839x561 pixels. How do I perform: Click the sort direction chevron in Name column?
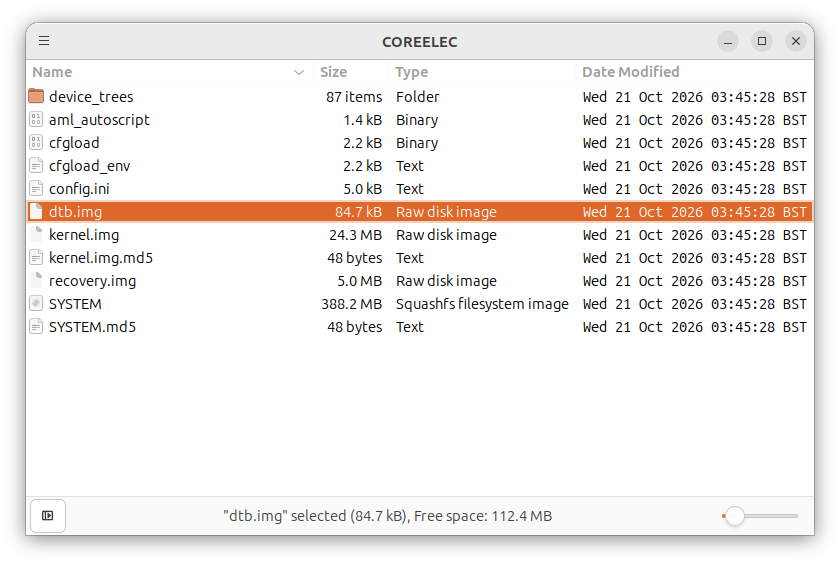tap(299, 72)
